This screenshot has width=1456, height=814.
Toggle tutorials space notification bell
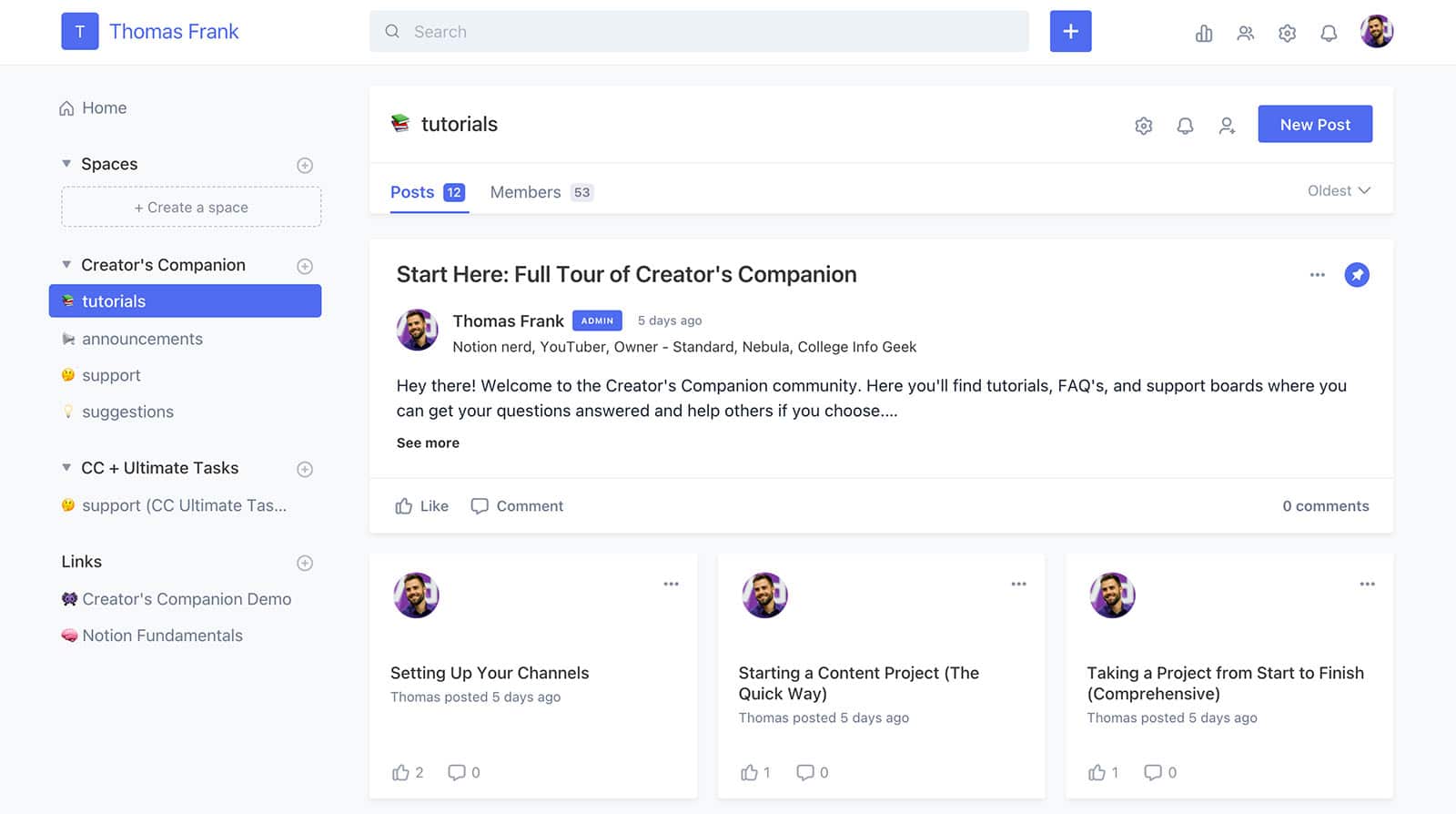coord(1185,126)
